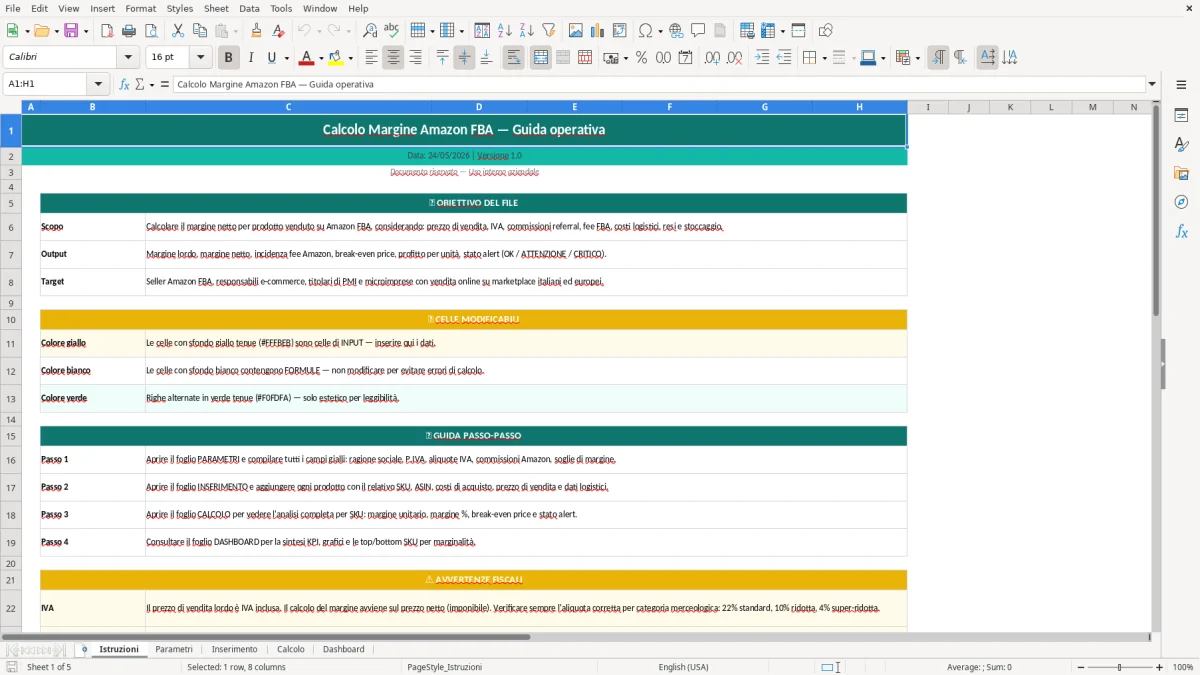Open Find & Replace

tap(370, 31)
